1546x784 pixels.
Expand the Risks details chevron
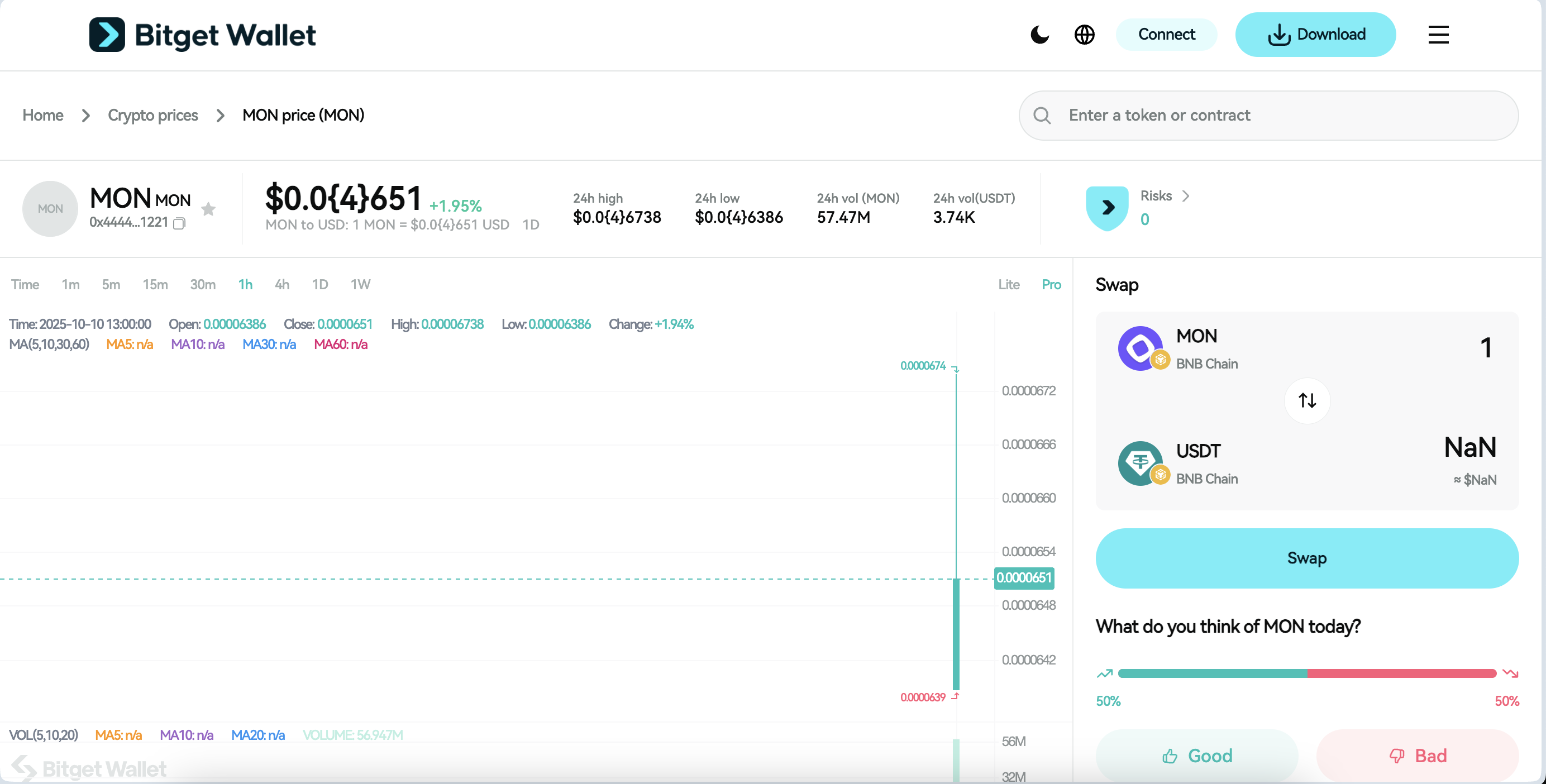1185,196
